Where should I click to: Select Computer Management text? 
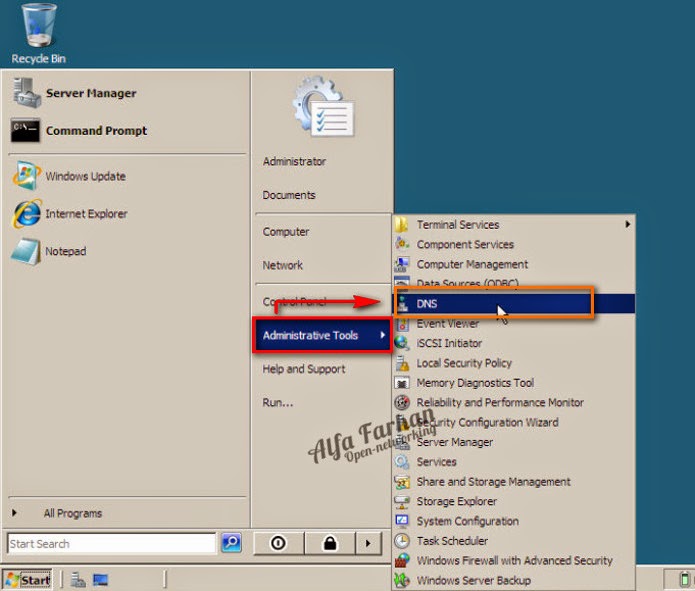(x=472, y=264)
